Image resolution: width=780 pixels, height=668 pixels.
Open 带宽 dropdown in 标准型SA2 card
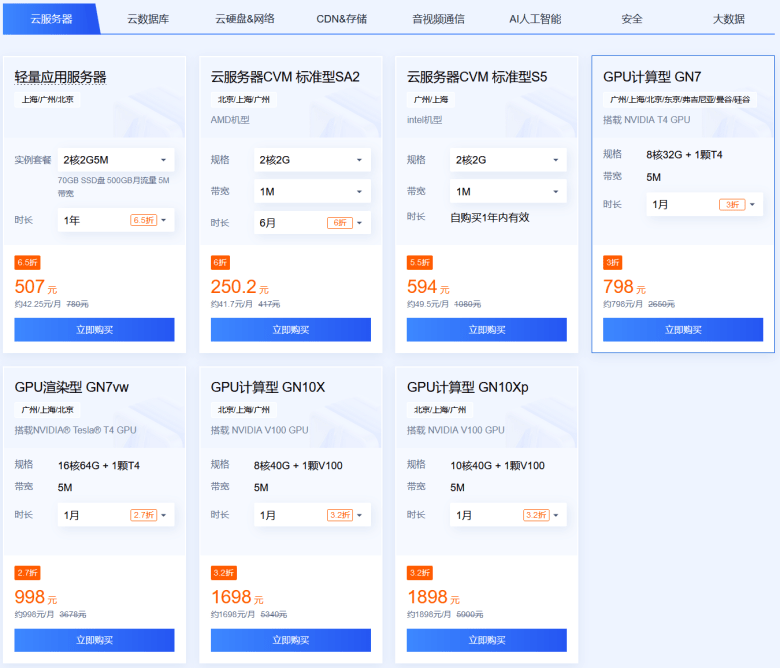click(x=312, y=191)
